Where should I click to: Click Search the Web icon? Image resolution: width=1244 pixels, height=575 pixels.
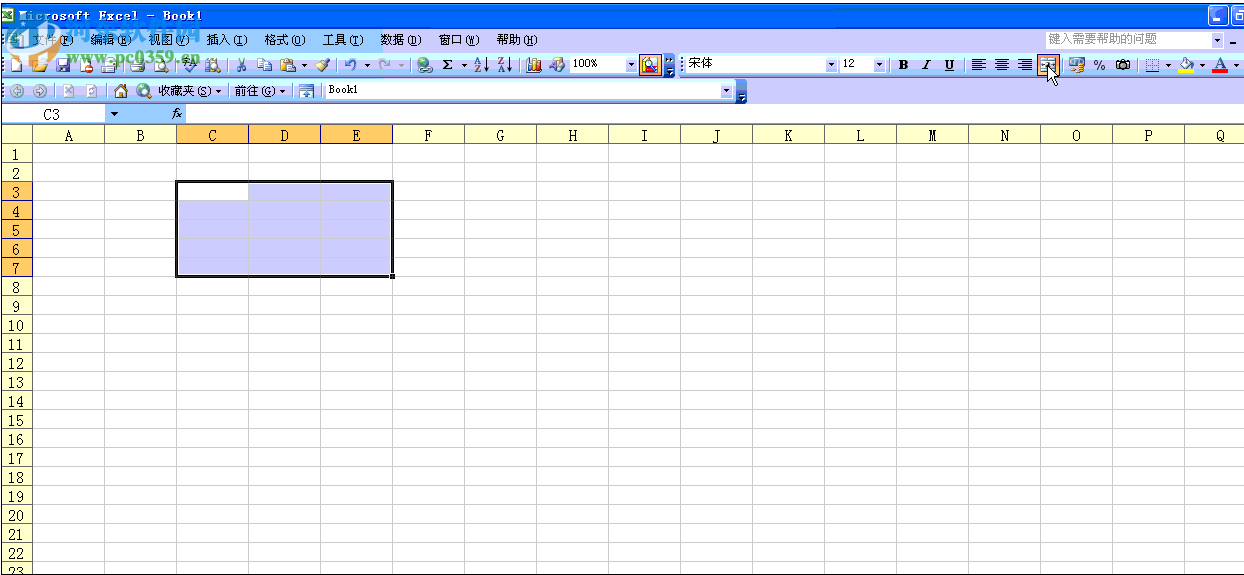(x=144, y=91)
